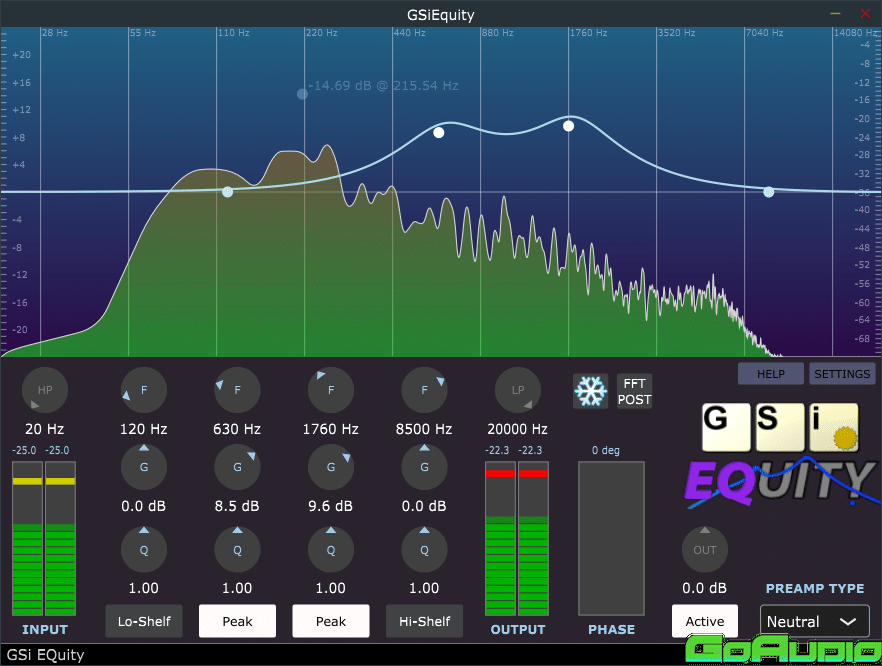882x666 pixels.
Task: Click the Q knob above Hi-Shelf
Action: [424, 549]
